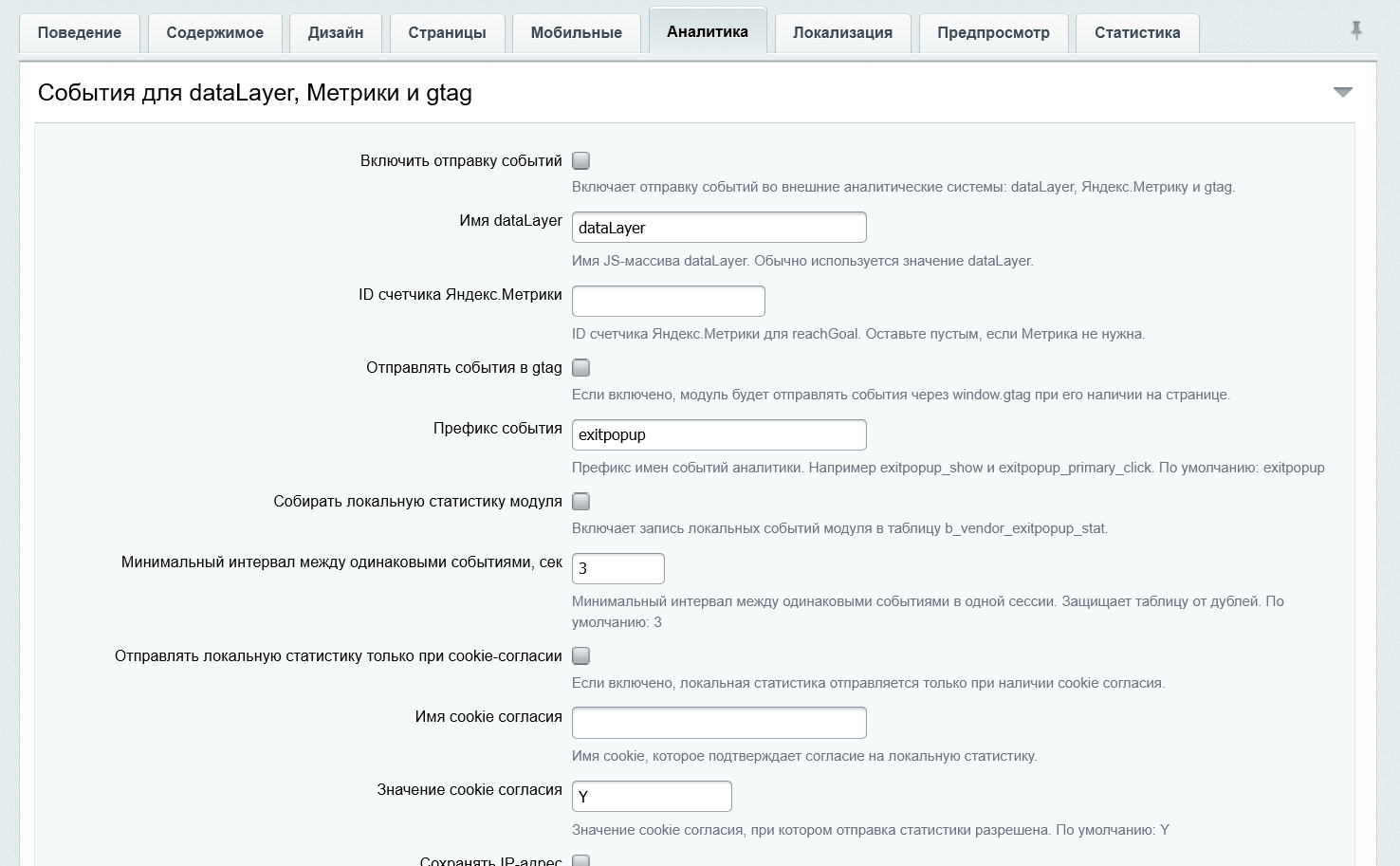
Task: Select the Мобильные tab
Action: tap(577, 33)
